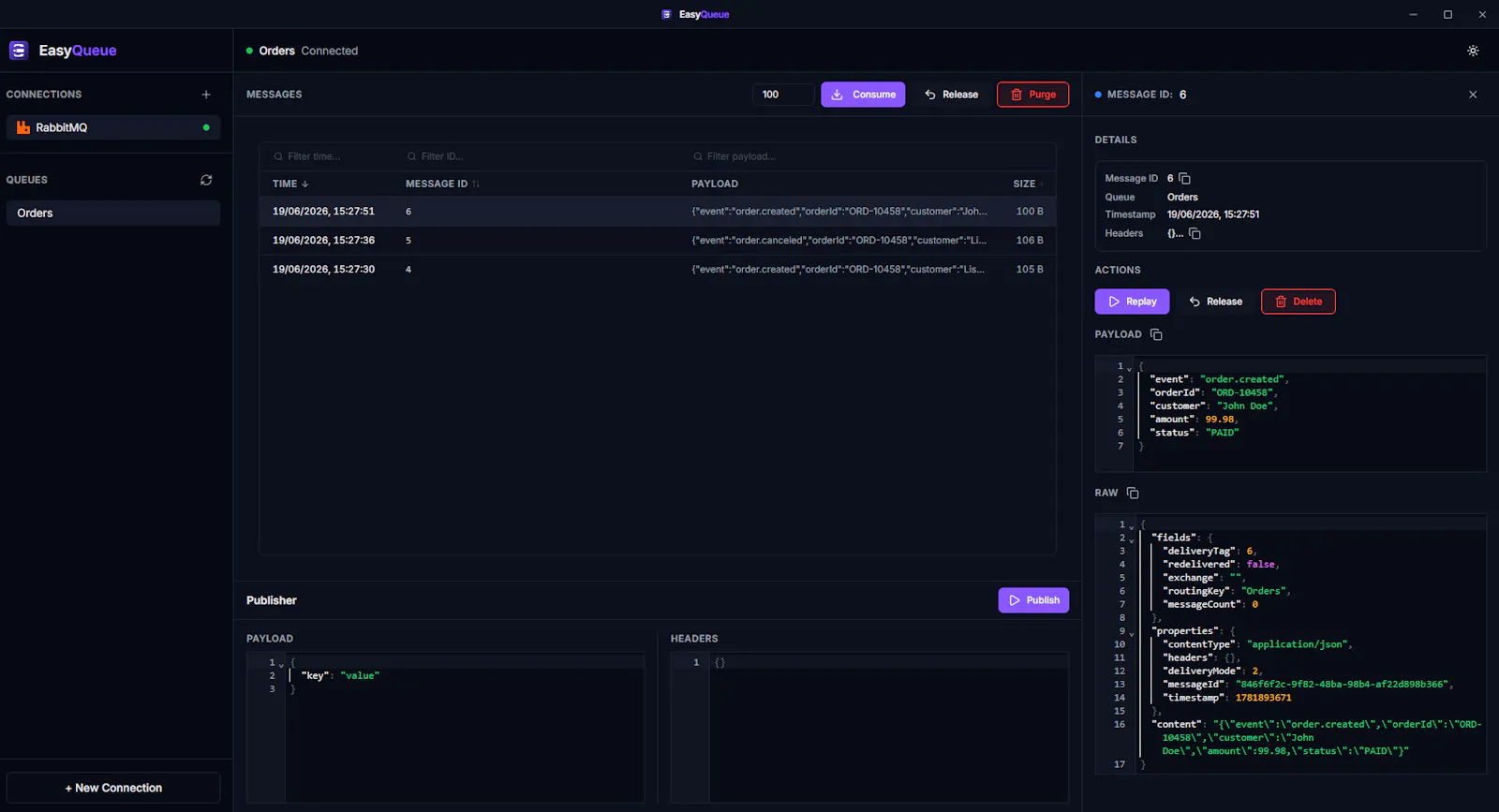Release the selected message in Actions
The height and width of the screenshot is (812, 1499).
(x=1215, y=302)
